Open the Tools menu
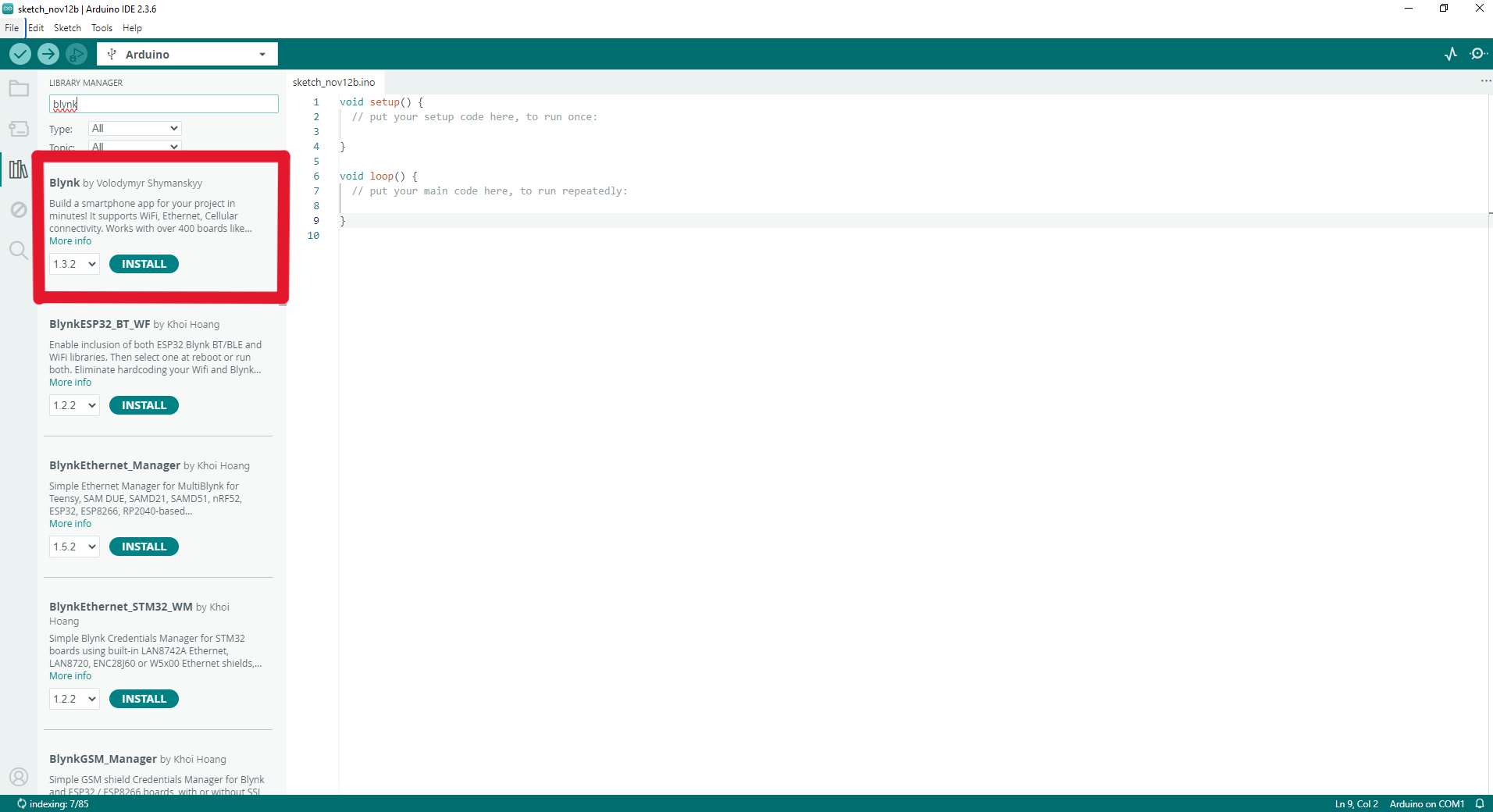The width and height of the screenshot is (1493, 812). click(x=102, y=28)
